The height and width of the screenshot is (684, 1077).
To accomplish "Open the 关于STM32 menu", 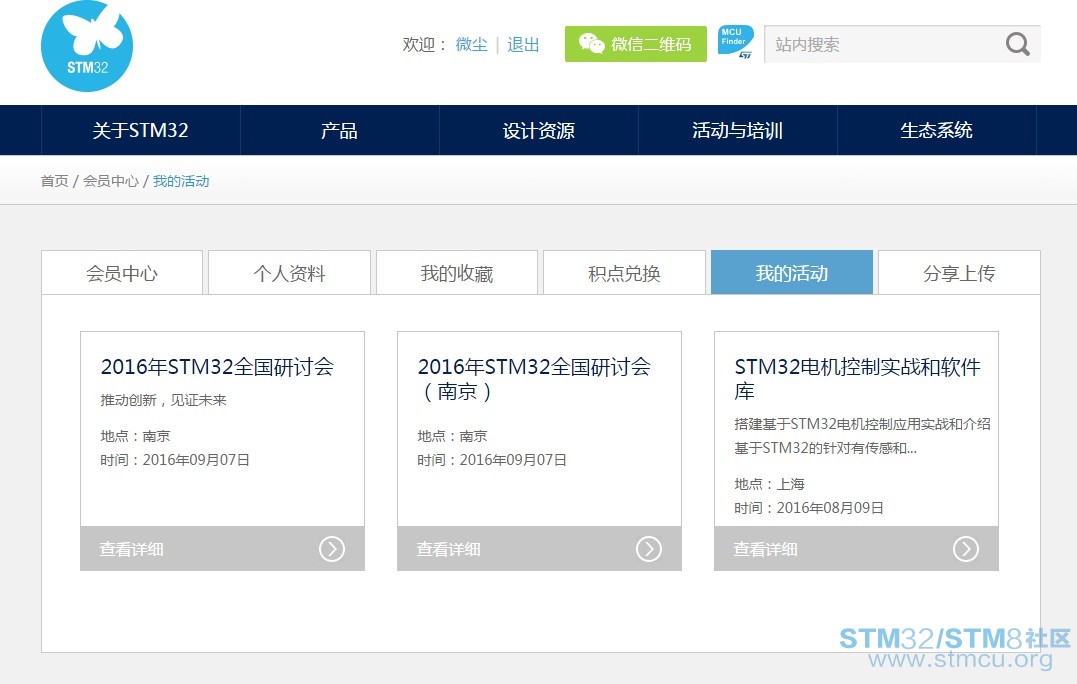I will pos(140,130).
